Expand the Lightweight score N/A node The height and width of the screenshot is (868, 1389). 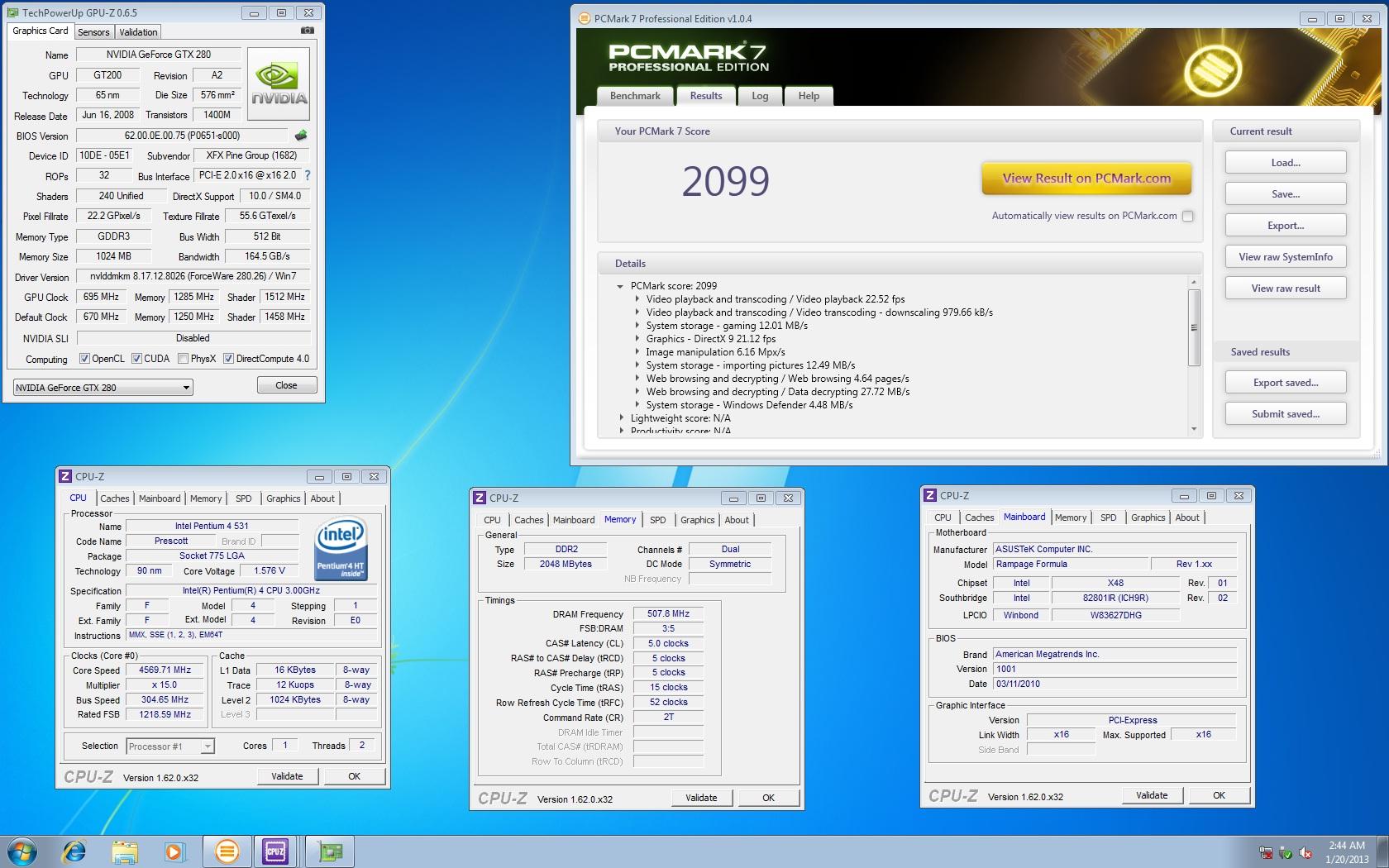(621, 418)
